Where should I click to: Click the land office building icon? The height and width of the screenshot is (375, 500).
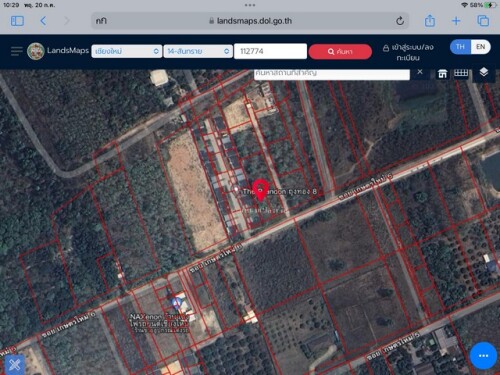tap(442, 74)
